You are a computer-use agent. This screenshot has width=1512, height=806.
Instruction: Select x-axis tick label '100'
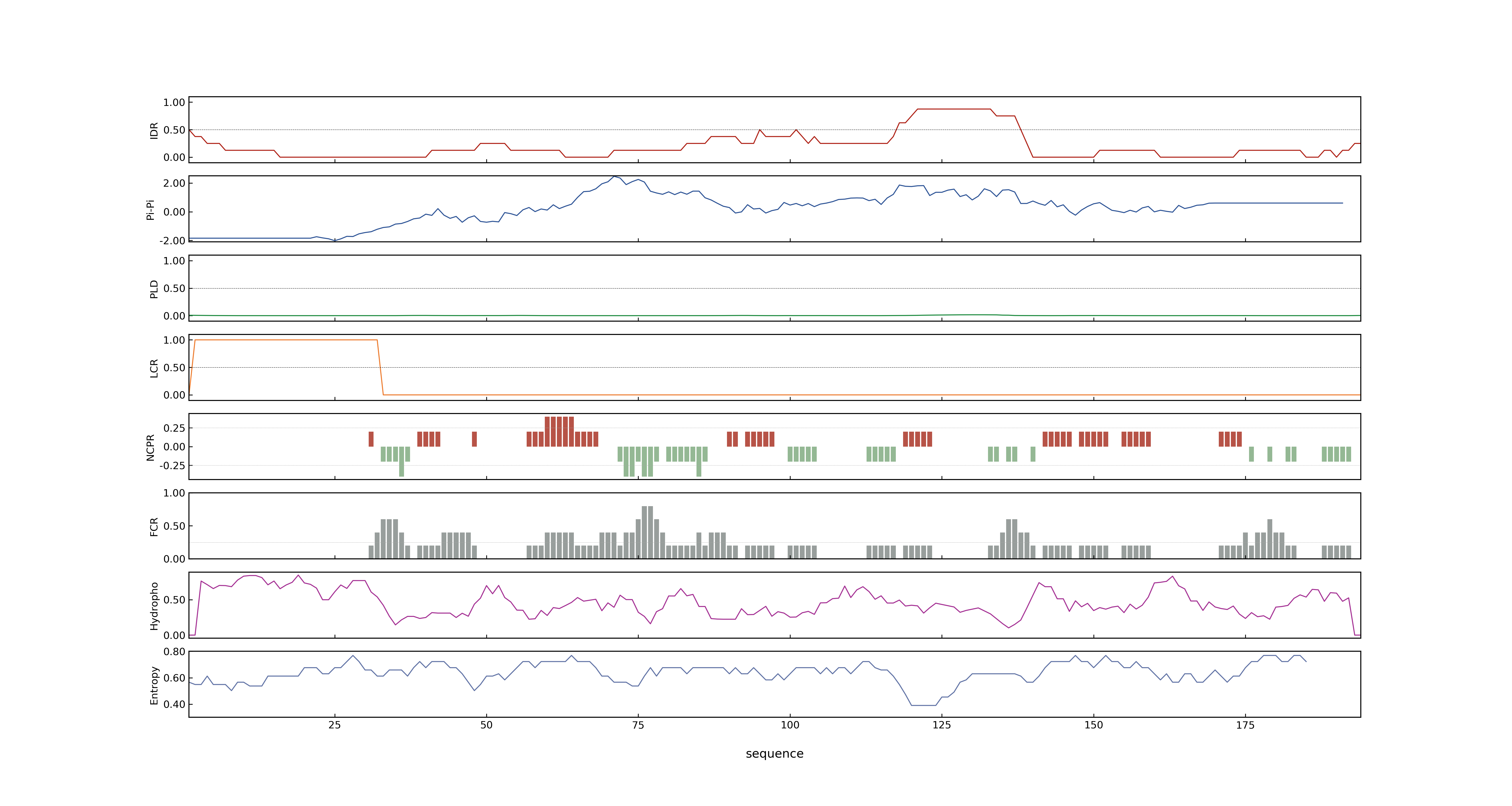[x=790, y=725]
